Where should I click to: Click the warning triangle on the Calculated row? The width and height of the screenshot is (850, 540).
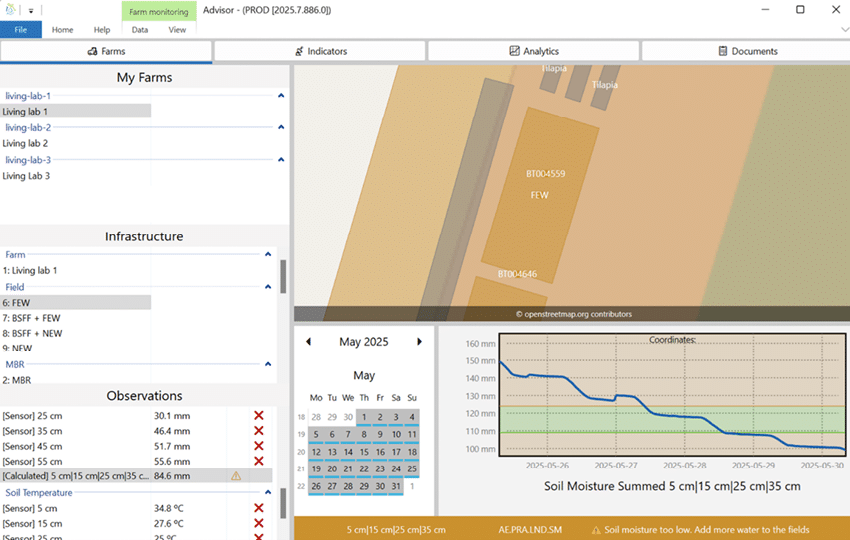coord(236,476)
